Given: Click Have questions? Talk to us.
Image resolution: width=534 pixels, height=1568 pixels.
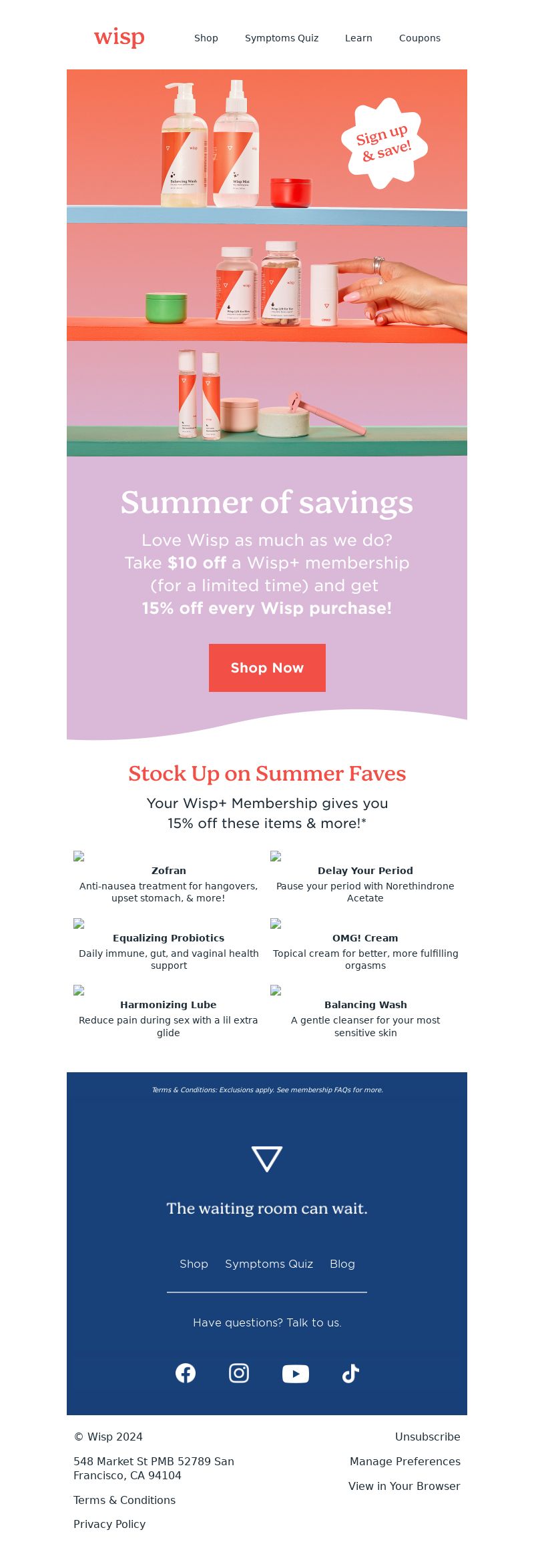Looking at the screenshot, I should pyautogui.click(x=267, y=1322).
